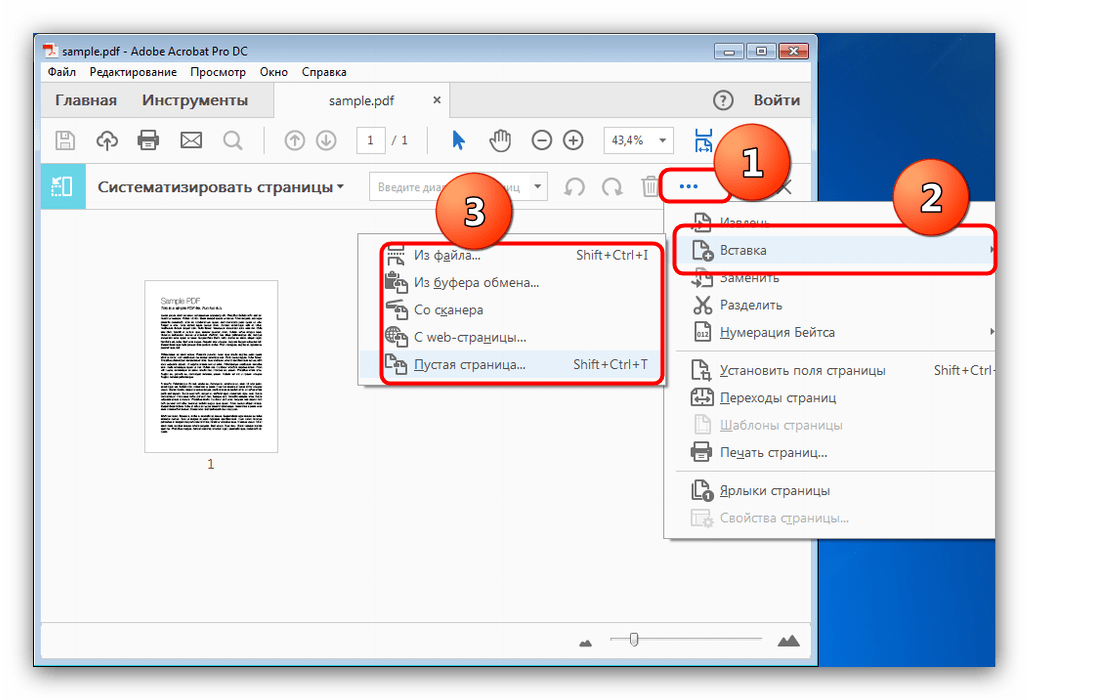Choose Пустая страница from the submenu

click(x=469, y=365)
